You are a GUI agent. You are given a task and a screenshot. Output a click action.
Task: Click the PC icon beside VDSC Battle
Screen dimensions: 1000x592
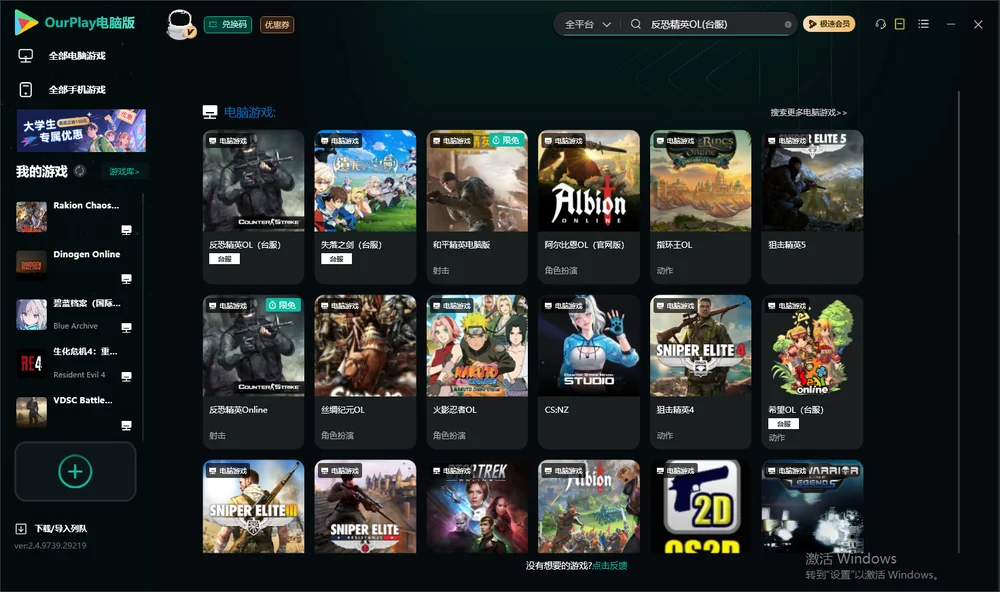pyautogui.click(x=126, y=426)
